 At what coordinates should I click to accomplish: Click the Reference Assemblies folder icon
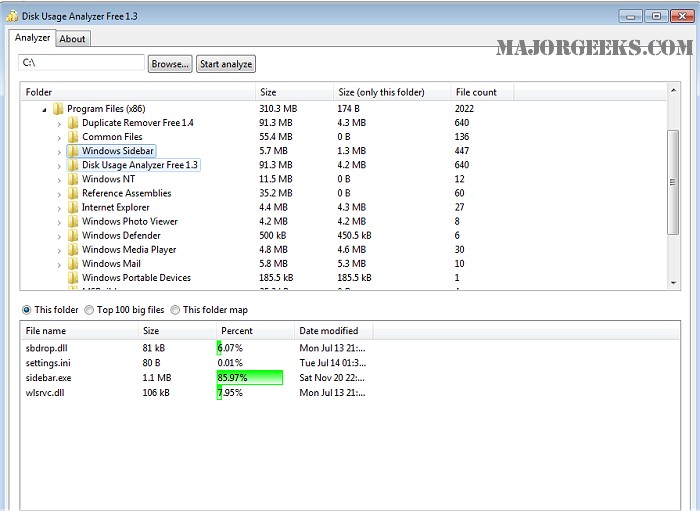tap(73, 193)
